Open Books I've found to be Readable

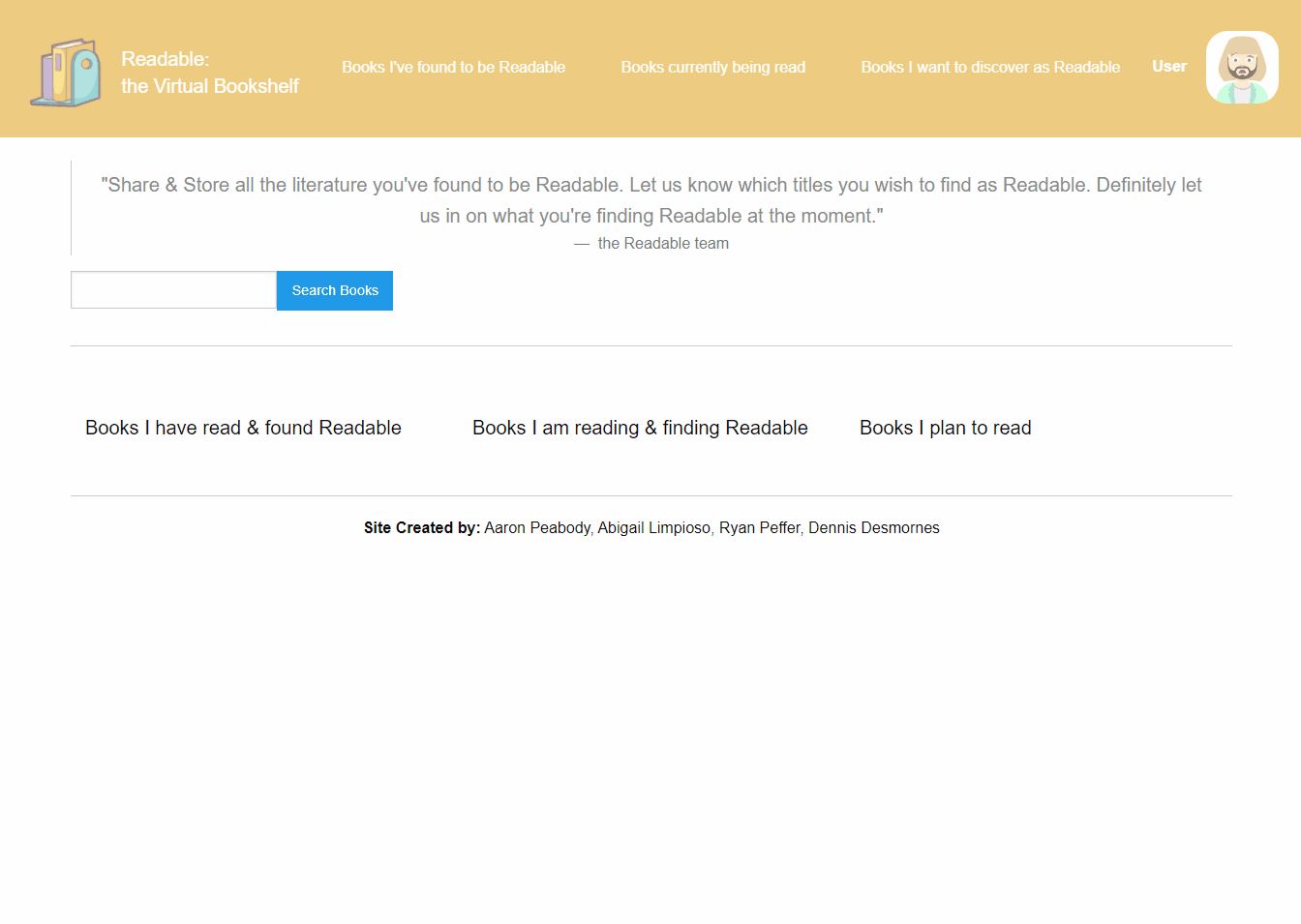(x=453, y=67)
